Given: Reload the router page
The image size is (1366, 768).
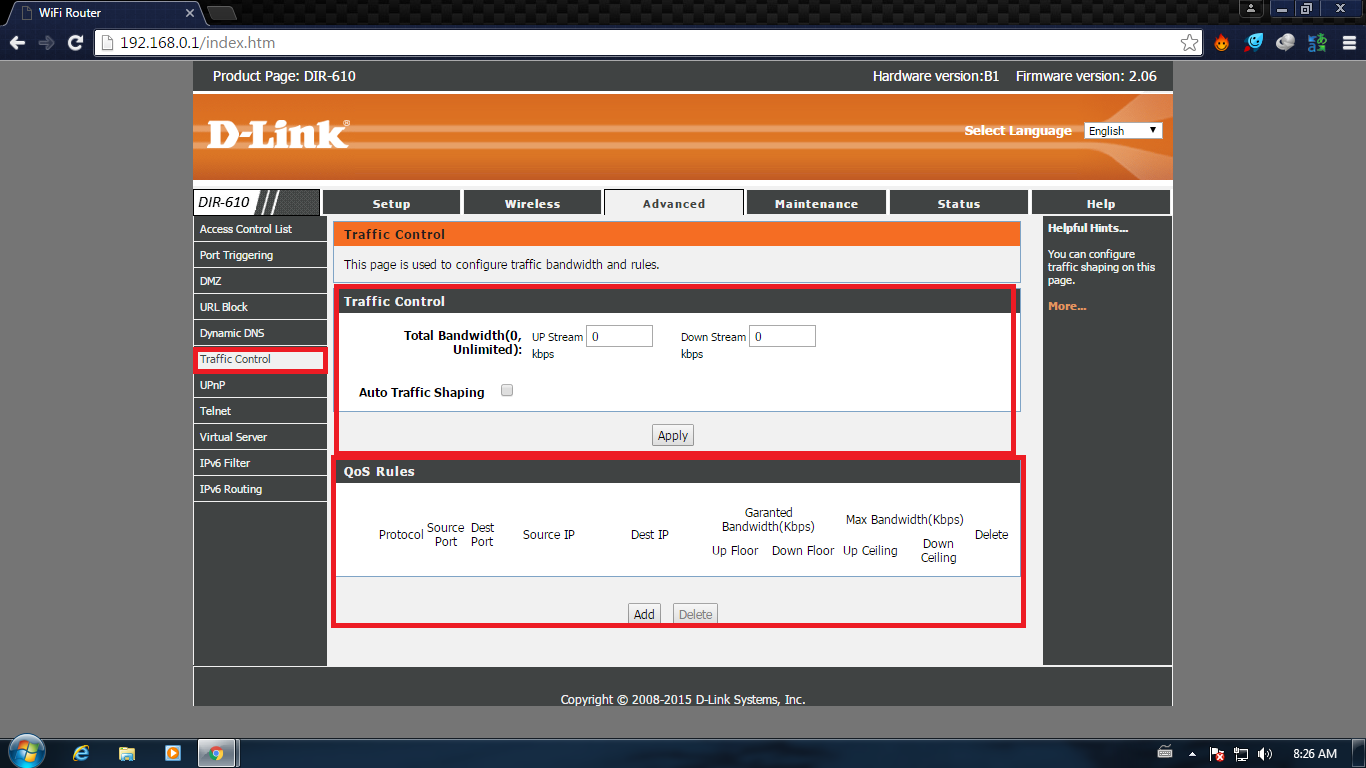Looking at the screenshot, I should [x=75, y=43].
